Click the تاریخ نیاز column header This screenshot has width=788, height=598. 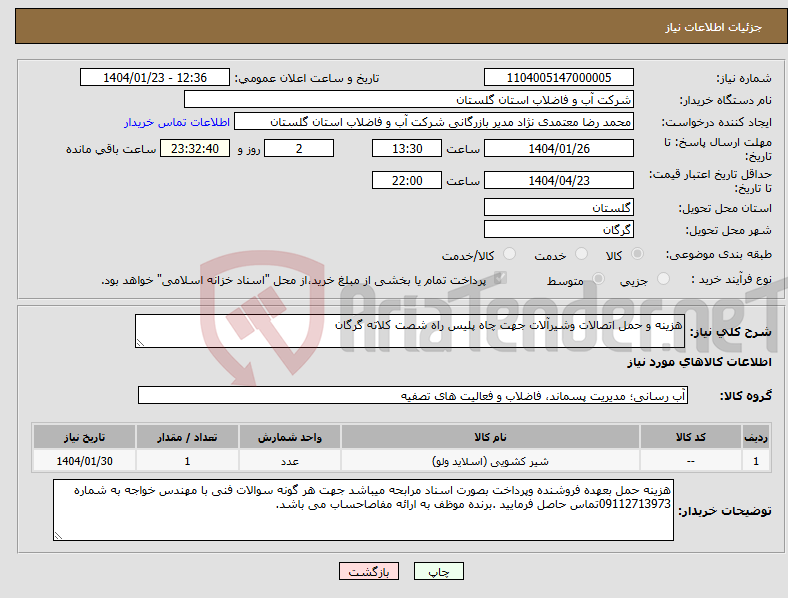point(84,437)
